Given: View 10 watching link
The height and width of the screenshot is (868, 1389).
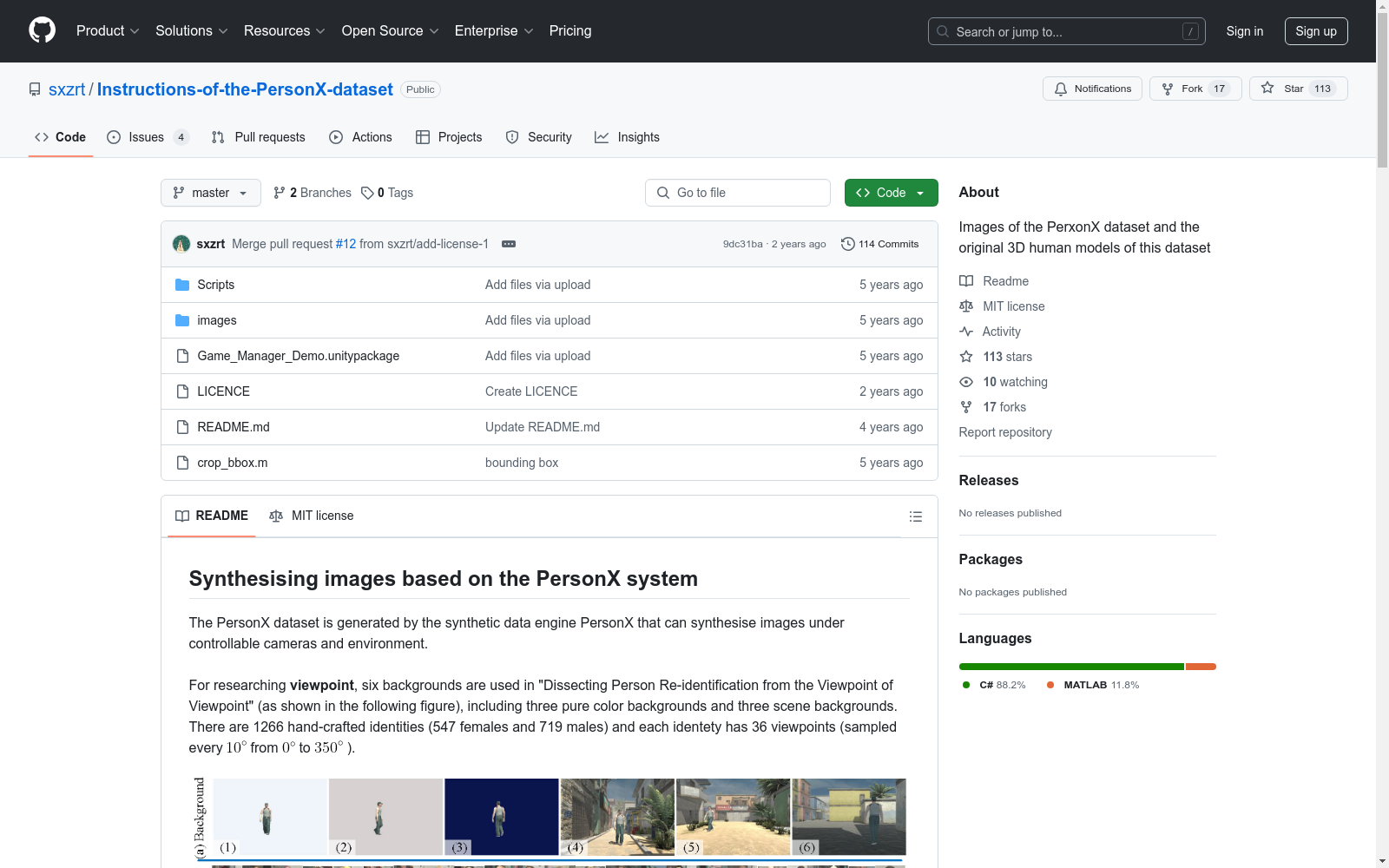Looking at the screenshot, I should tap(1004, 382).
